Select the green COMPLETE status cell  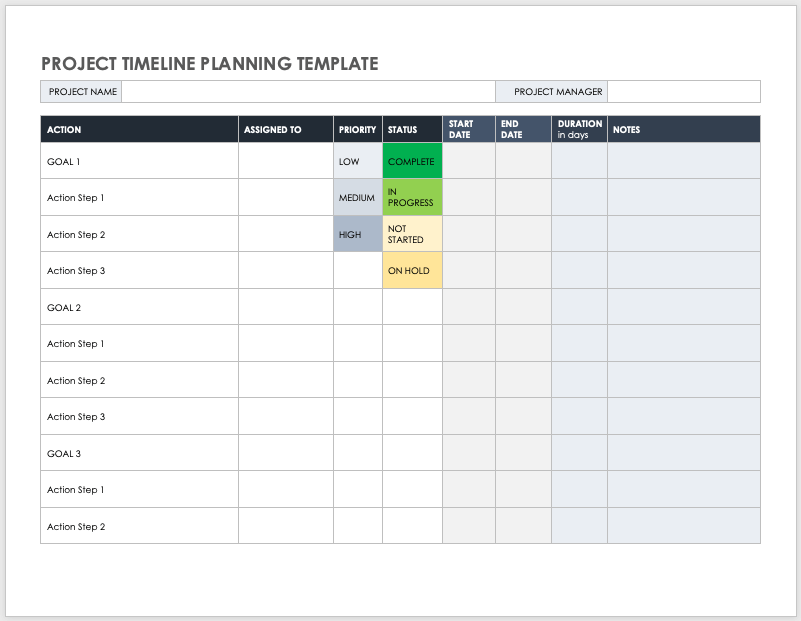[412, 161]
